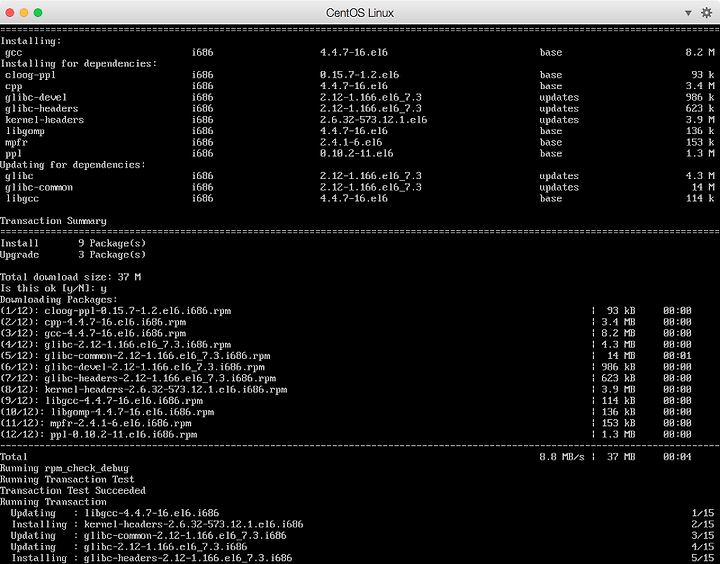
Task: Click the yellow minimize window button
Action: click(x=24, y=13)
